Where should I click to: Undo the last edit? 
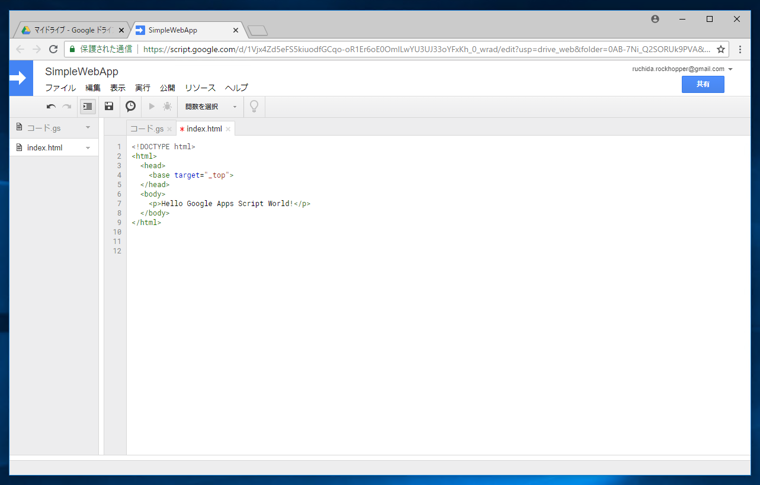point(51,107)
